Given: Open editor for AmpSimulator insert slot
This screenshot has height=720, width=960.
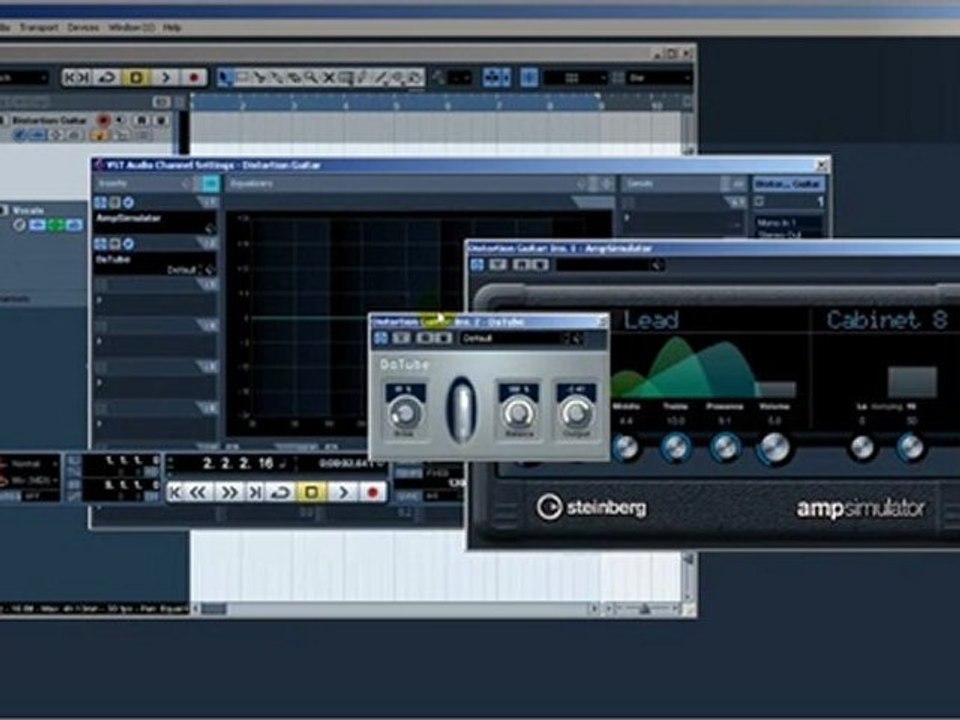Looking at the screenshot, I should coord(129,202).
